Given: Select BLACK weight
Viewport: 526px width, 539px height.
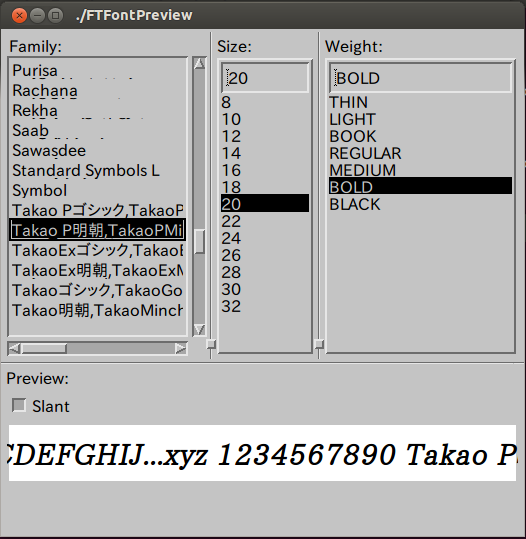Looking at the screenshot, I should pyautogui.click(x=420, y=204).
